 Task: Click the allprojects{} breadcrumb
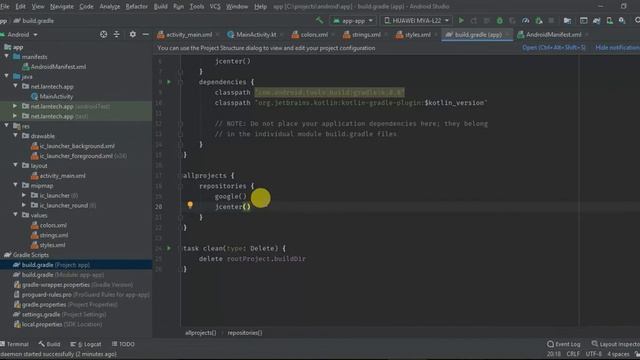(200, 333)
